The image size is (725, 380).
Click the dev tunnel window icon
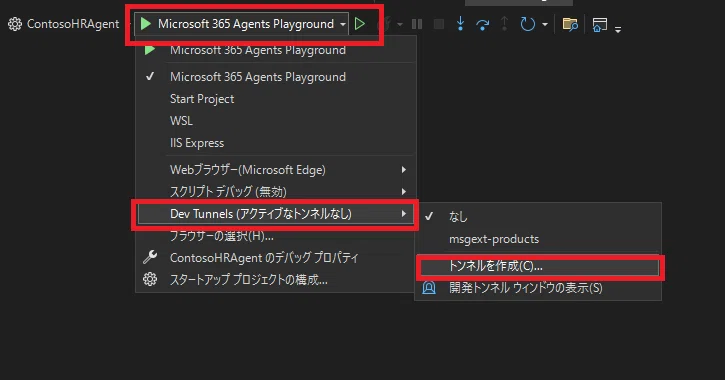429,288
